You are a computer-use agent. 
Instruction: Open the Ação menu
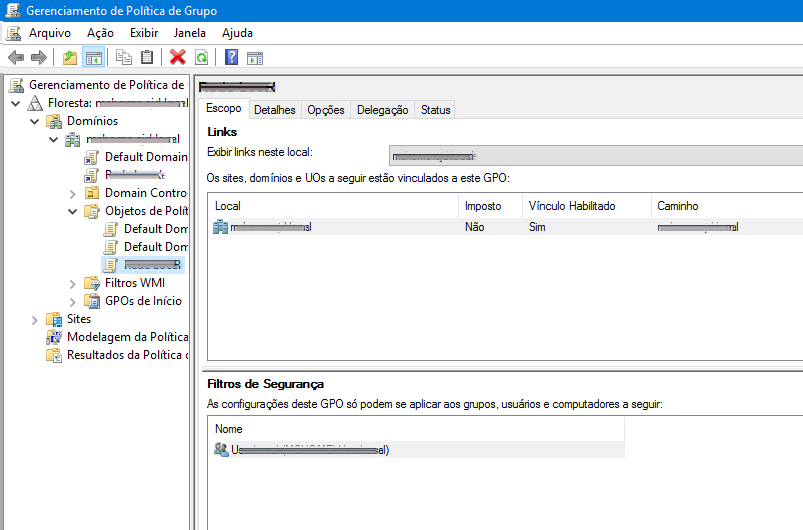[100, 33]
